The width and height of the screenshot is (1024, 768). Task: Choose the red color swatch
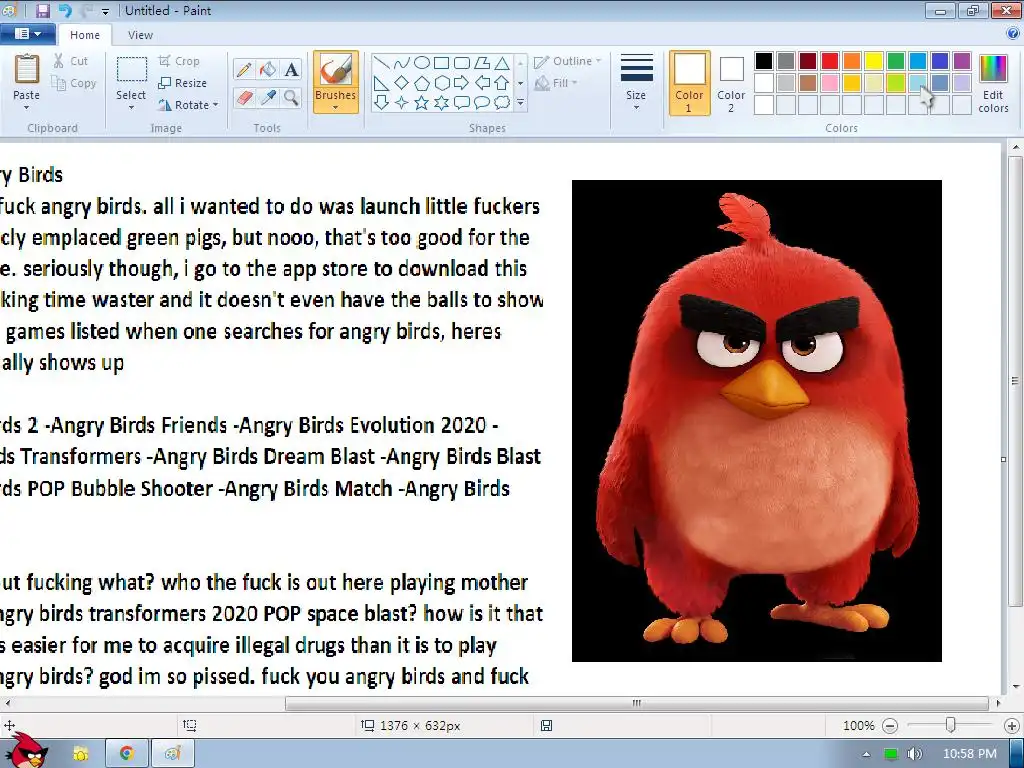[x=830, y=61]
